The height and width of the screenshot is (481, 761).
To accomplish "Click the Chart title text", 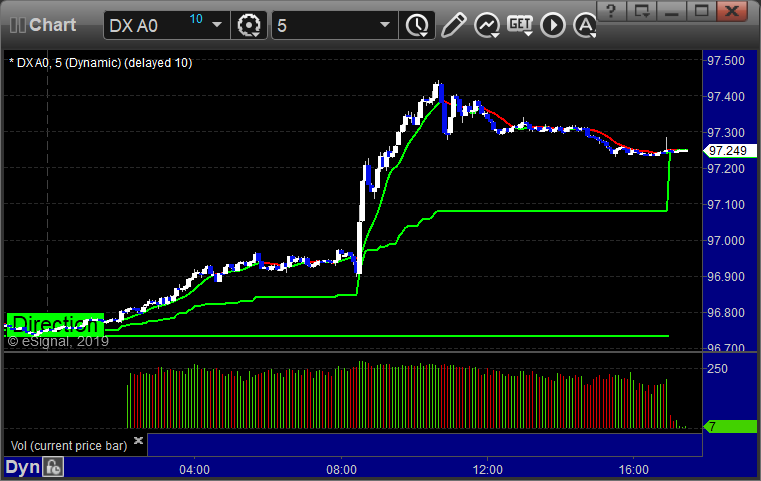I will click(x=53, y=25).
